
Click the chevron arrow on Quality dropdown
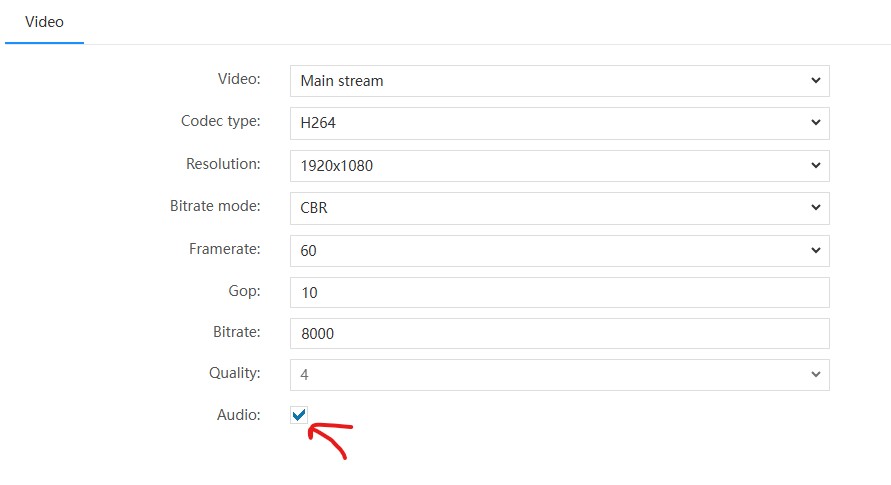point(815,375)
